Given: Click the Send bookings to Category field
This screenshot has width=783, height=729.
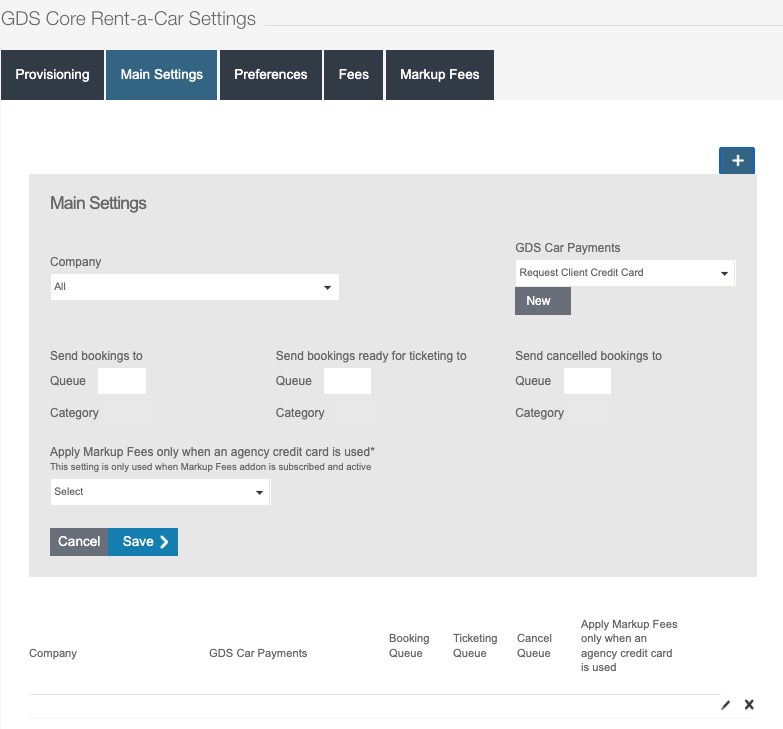Looking at the screenshot, I should click(127, 413).
